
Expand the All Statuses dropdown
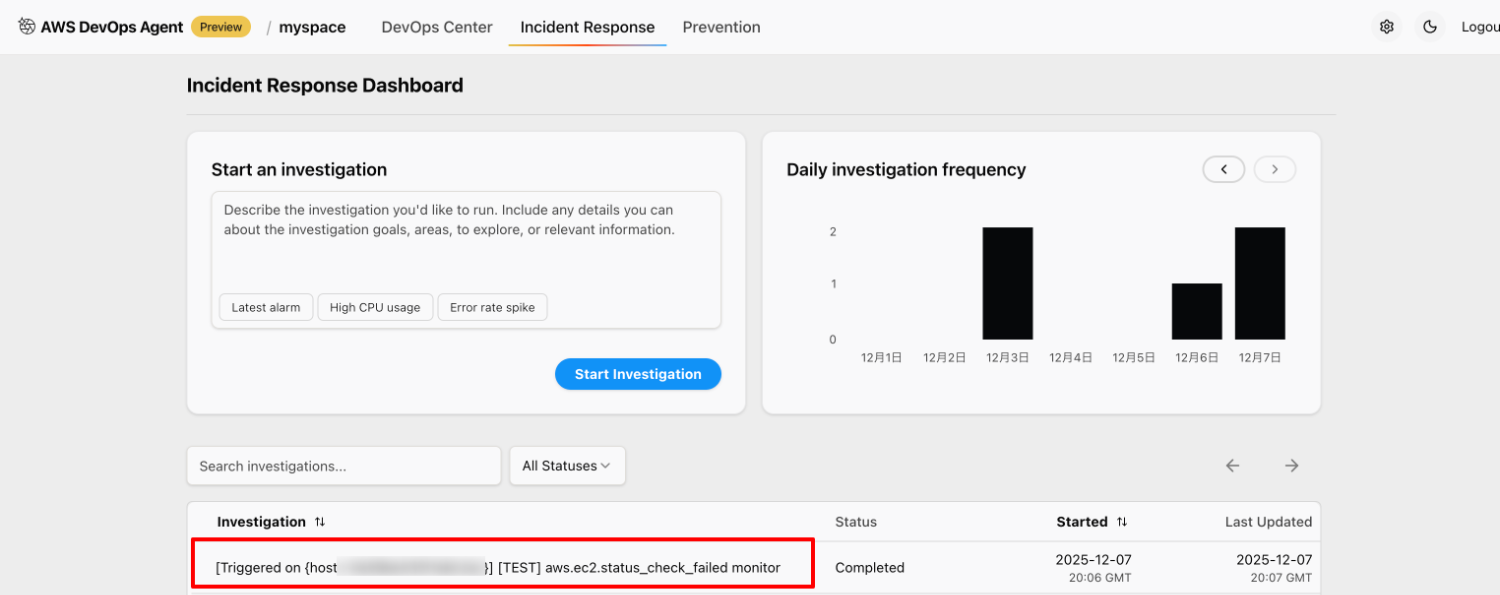click(x=567, y=466)
